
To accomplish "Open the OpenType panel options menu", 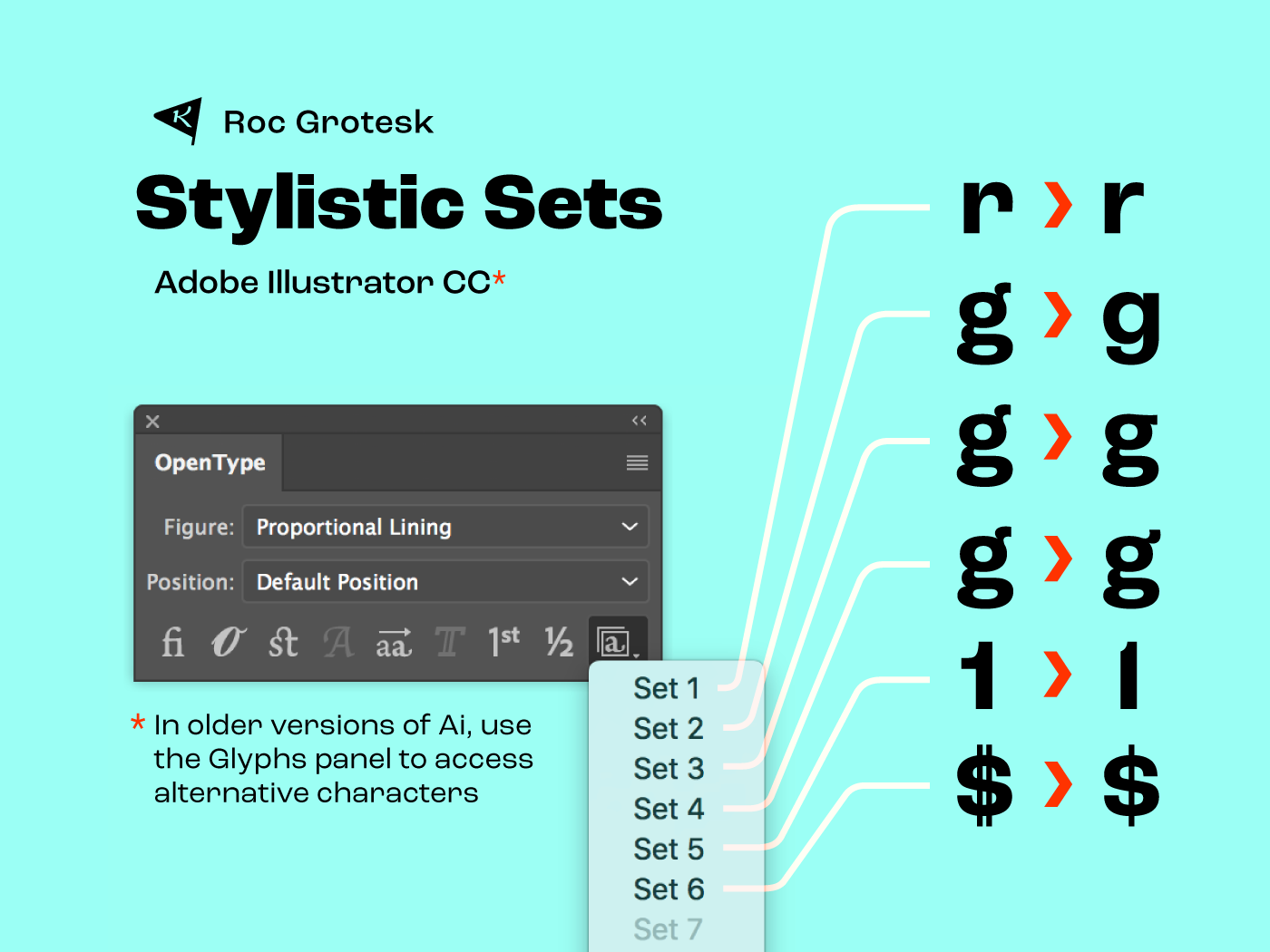I will [x=637, y=463].
